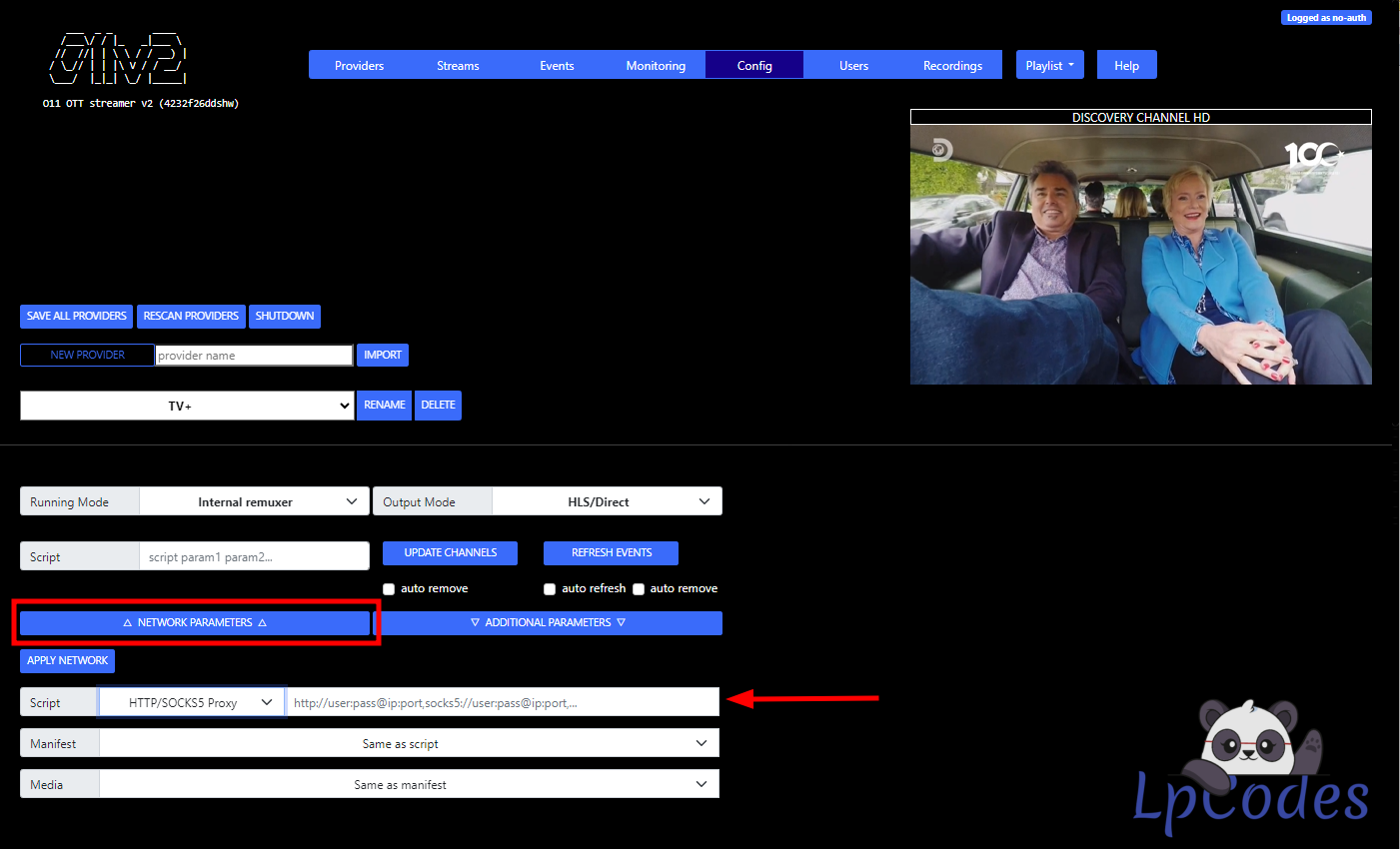Open the Playlist dropdown menu
The image size is (1400, 849).
pyautogui.click(x=1049, y=64)
